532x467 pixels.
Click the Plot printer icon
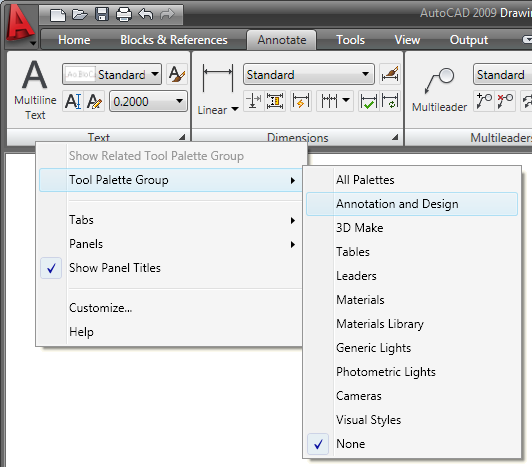coord(124,15)
